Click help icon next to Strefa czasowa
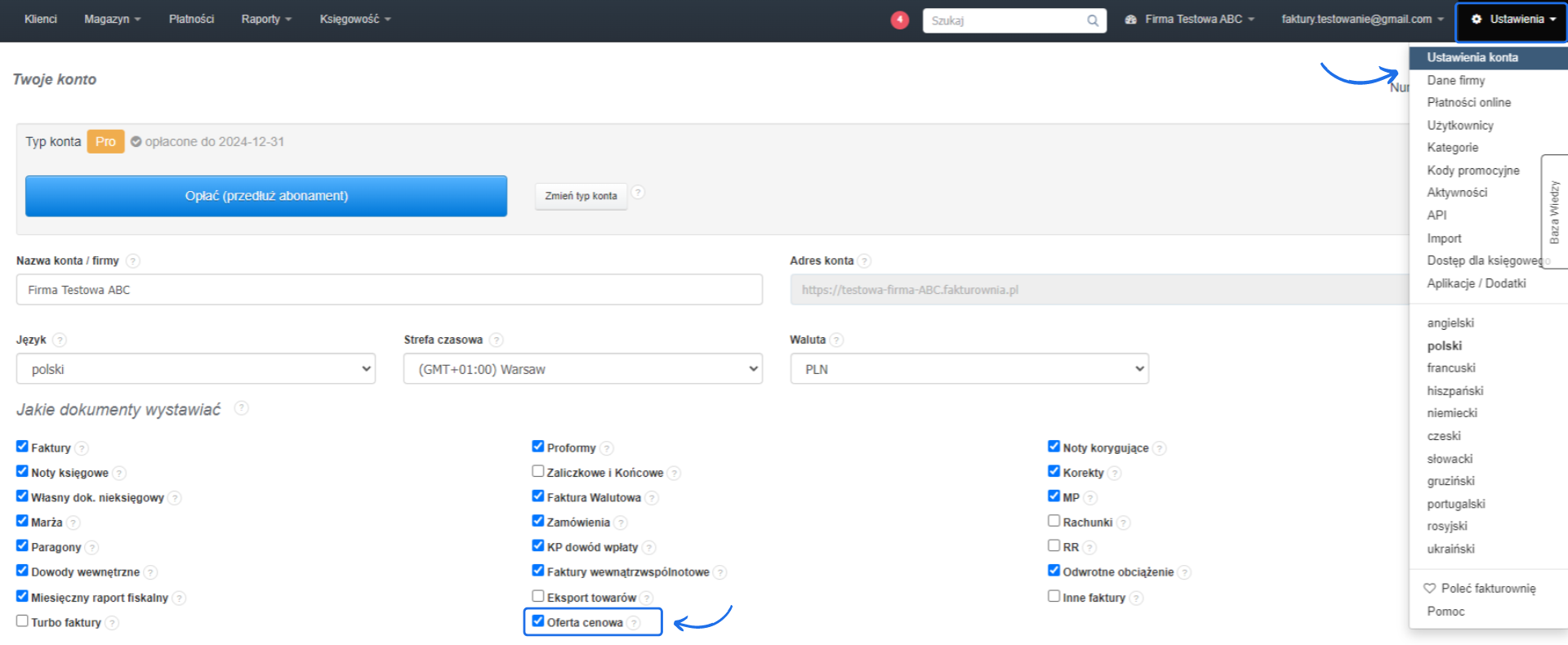This screenshot has height=645, width=1568. pos(496,340)
